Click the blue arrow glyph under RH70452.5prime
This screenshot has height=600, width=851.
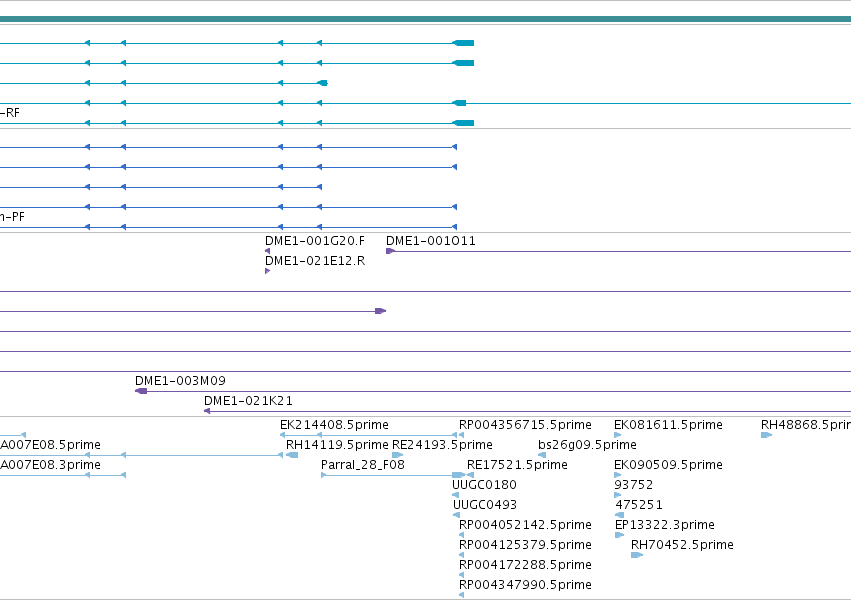[x=637, y=555]
